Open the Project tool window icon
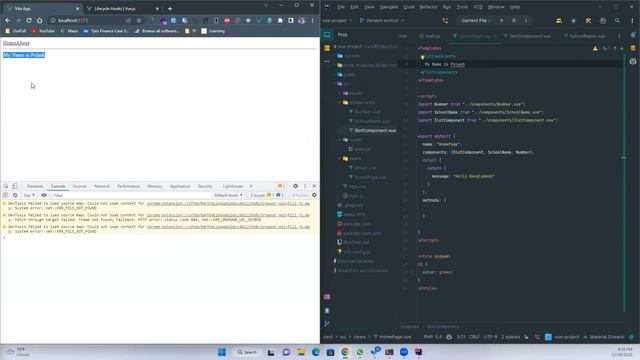The image size is (640, 360). 327,35
